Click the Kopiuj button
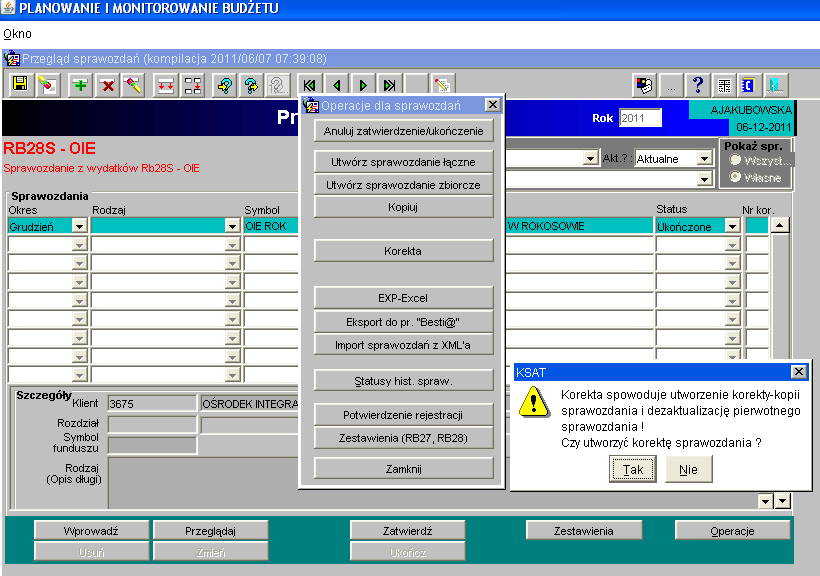Screen dimensions: 820x576 click(403, 207)
